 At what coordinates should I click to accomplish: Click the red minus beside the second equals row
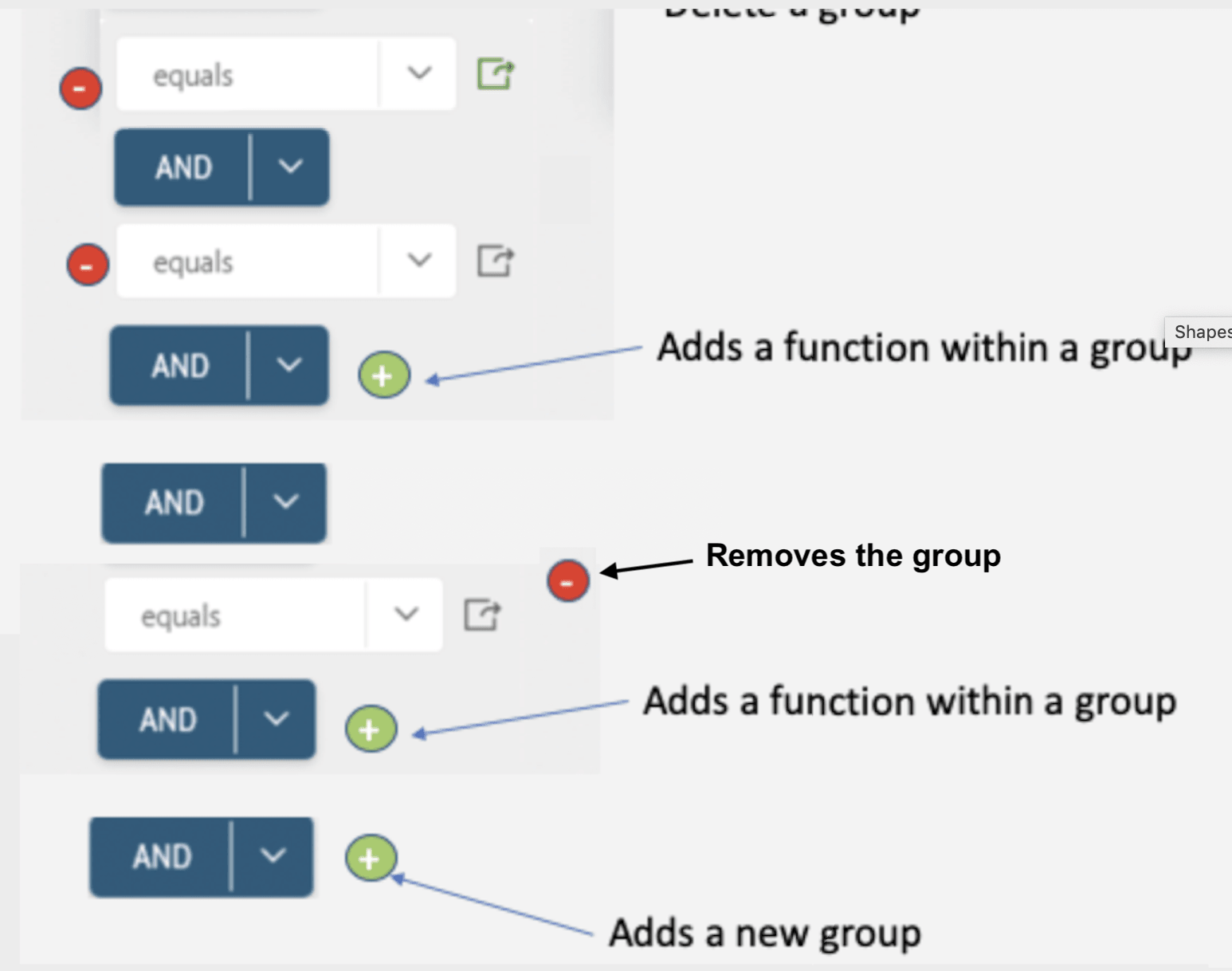coord(88,265)
